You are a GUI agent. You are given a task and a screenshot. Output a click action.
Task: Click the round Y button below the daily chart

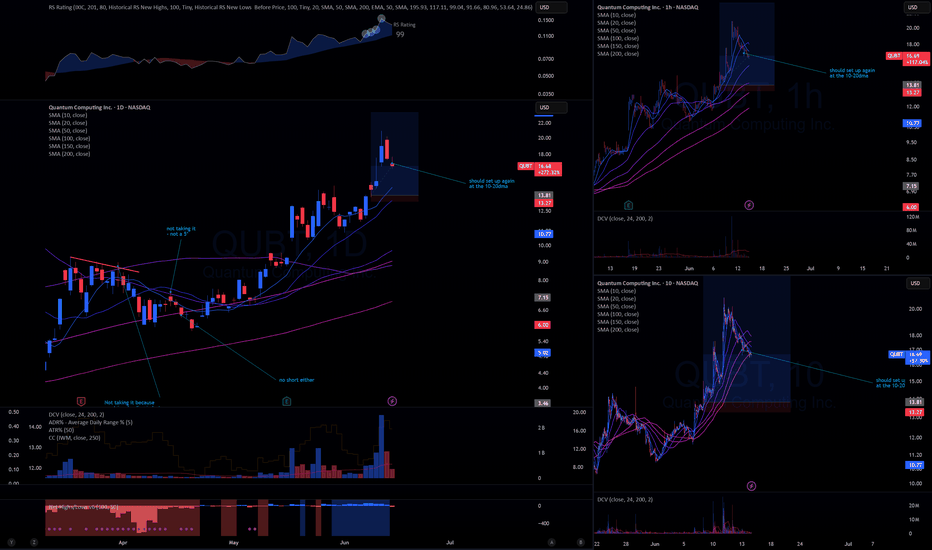tap(12, 542)
